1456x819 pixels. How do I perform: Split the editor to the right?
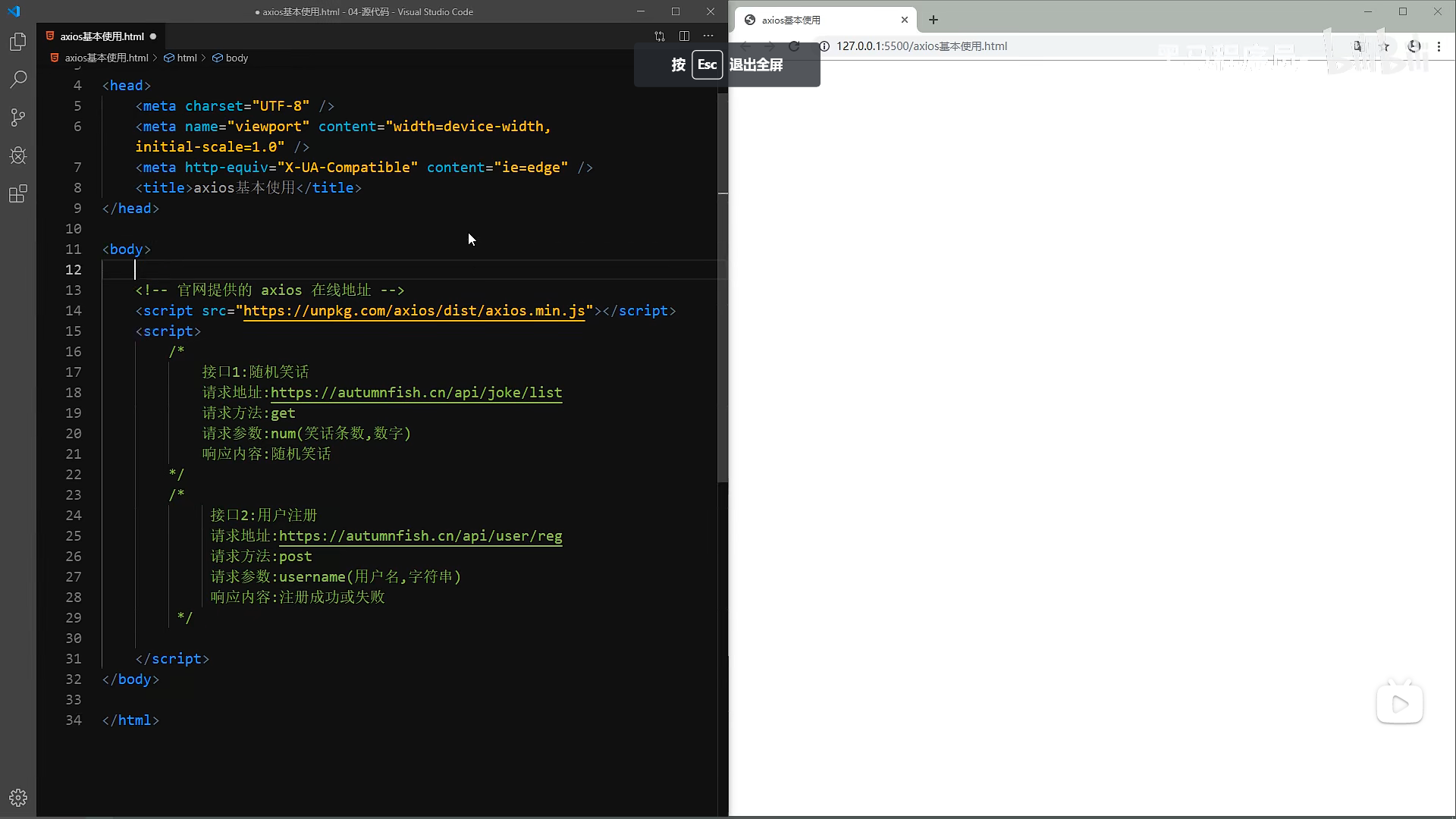pyautogui.click(x=684, y=36)
